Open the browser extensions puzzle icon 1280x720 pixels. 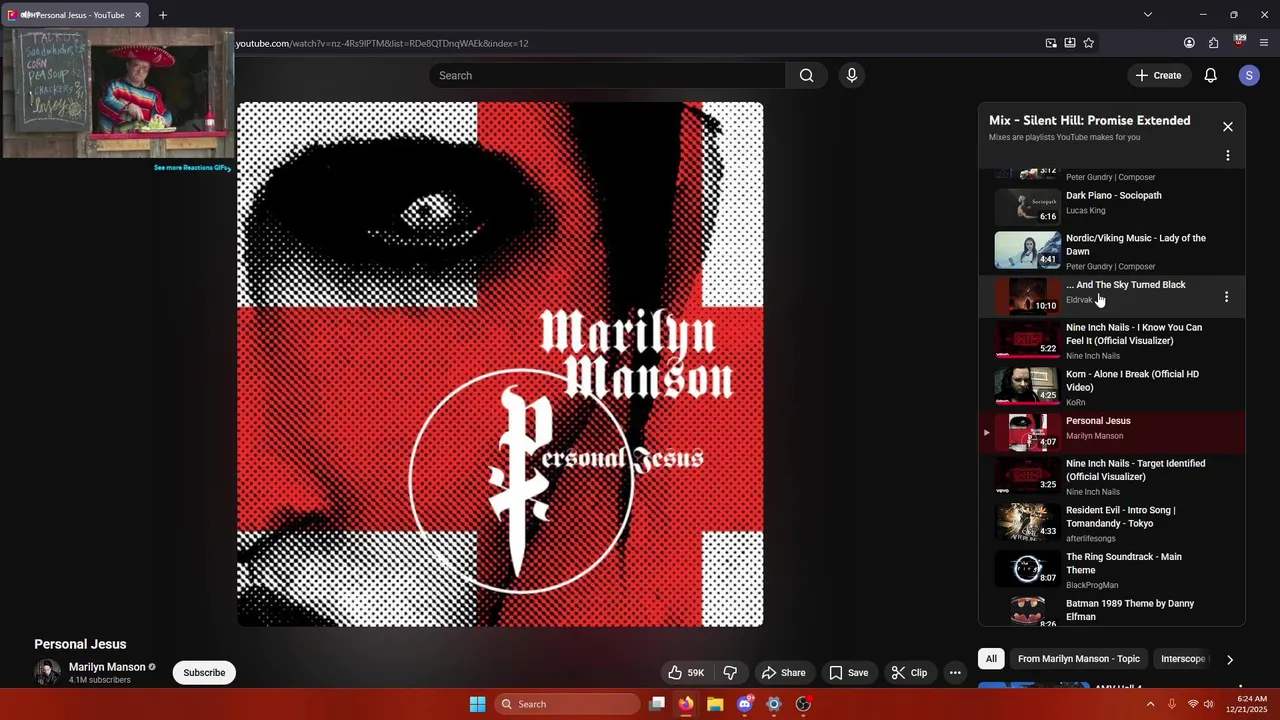1214,43
